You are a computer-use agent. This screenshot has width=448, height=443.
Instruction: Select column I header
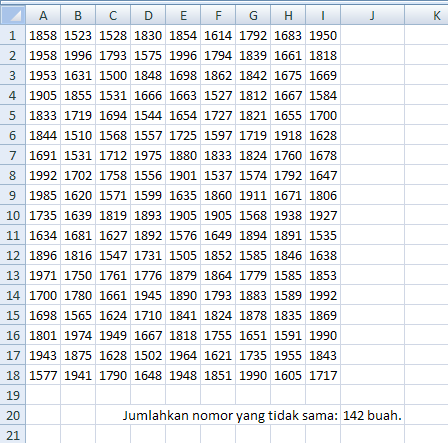coord(323,15)
